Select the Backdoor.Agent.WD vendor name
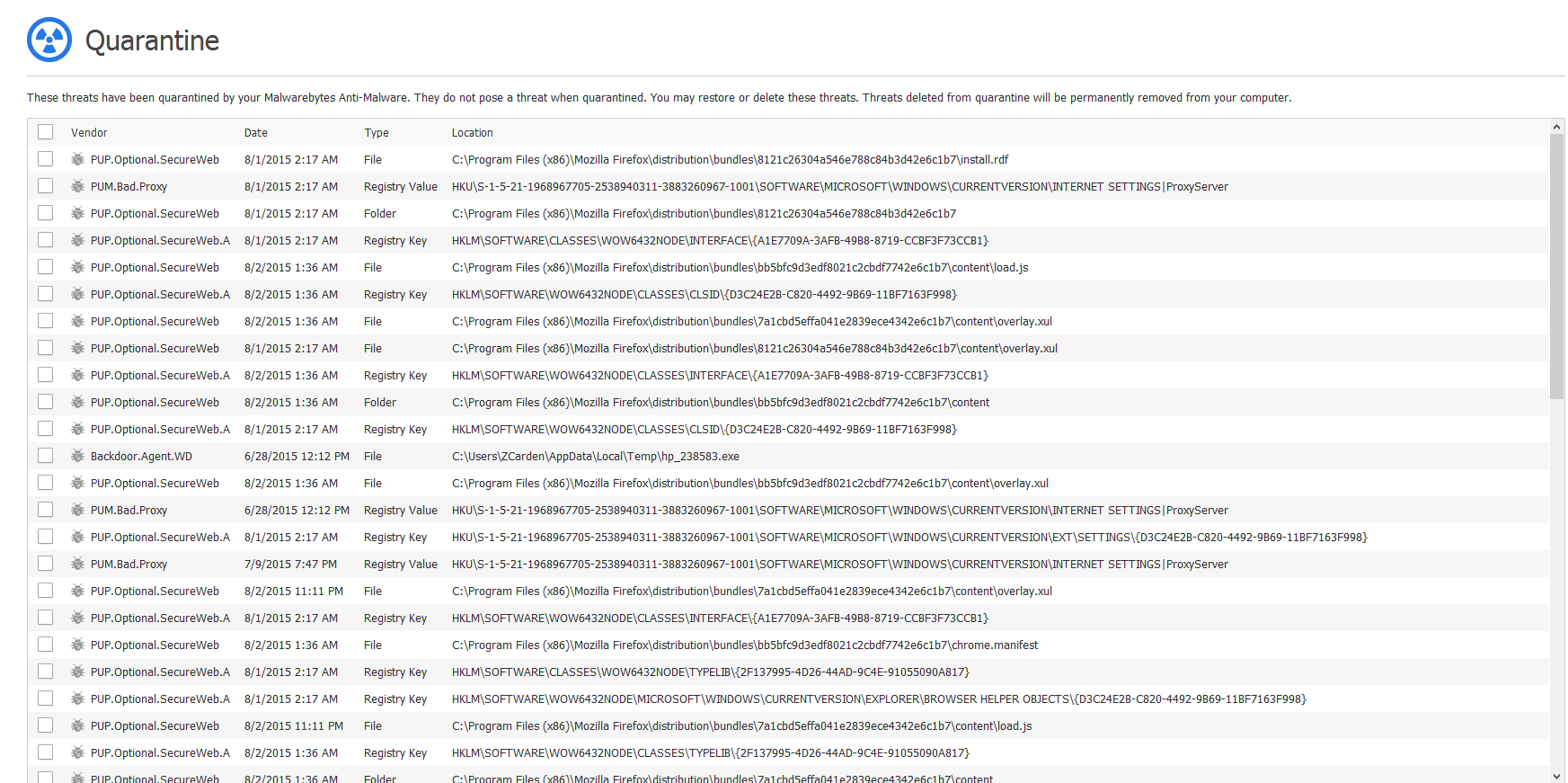This screenshot has width=1568, height=783. click(x=141, y=456)
